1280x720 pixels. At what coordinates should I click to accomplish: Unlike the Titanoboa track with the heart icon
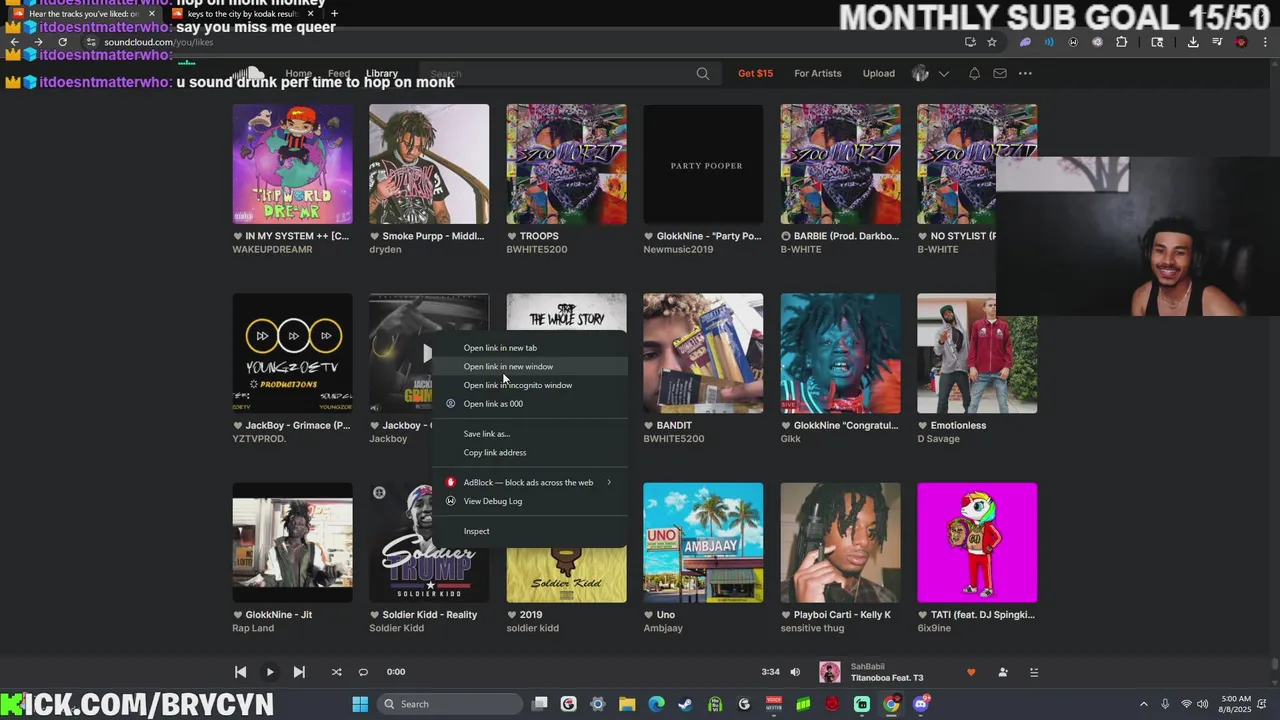click(x=970, y=672)
